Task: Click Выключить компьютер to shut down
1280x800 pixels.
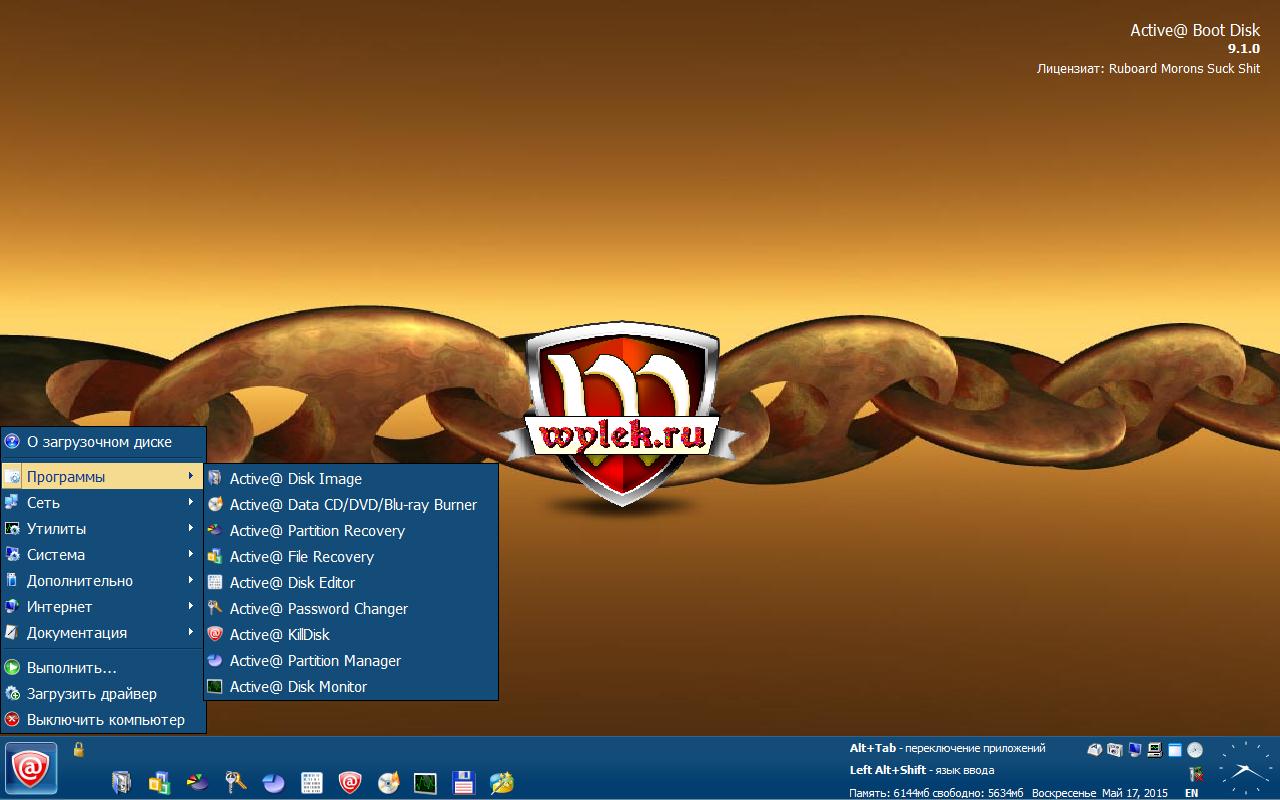Action: [105, 720]
